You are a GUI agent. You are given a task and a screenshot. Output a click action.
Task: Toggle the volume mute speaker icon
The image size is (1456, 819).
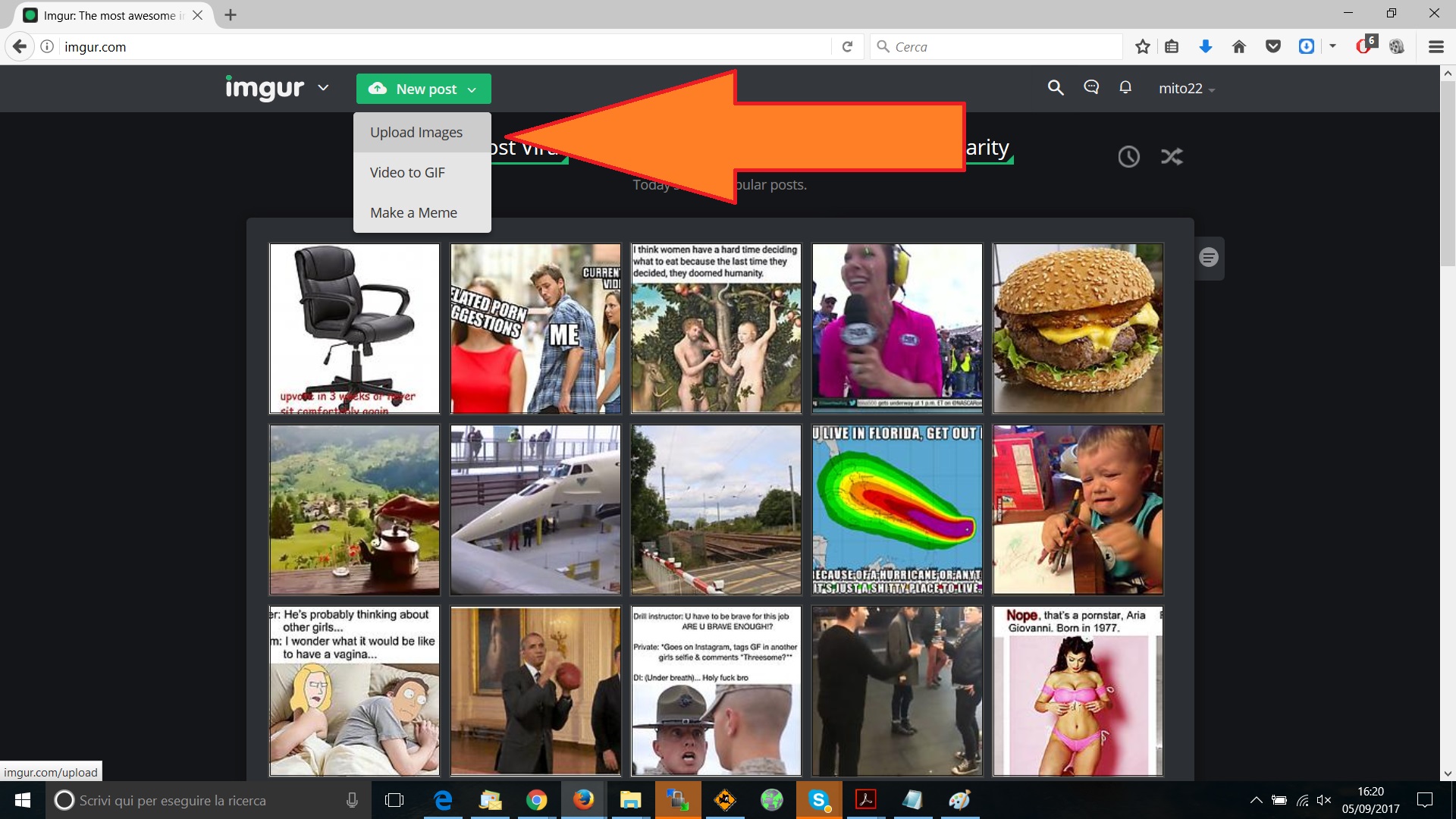coord(1324,800)
